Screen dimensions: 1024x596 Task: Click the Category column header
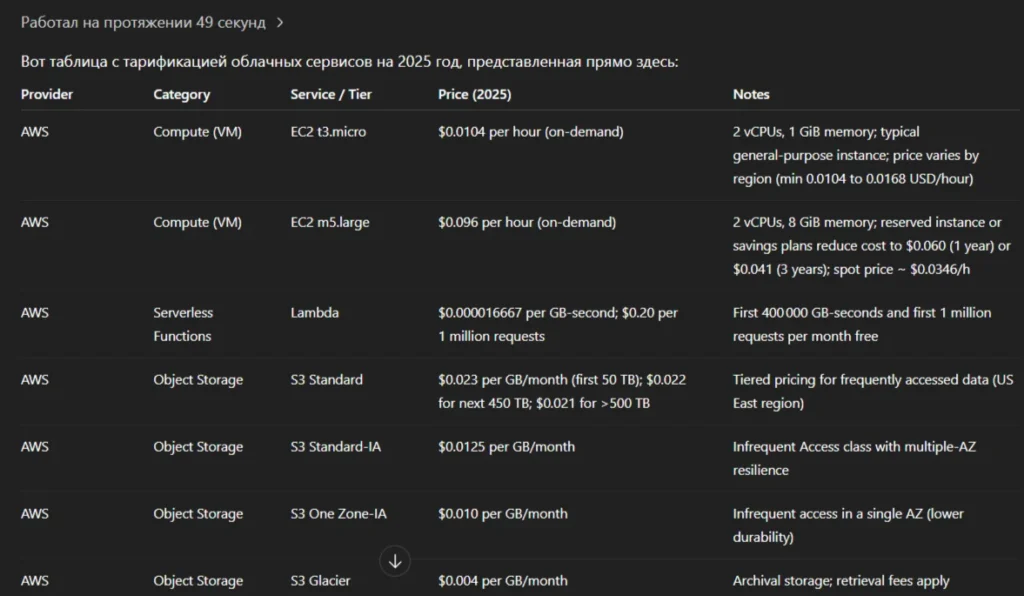click(182, 94)
